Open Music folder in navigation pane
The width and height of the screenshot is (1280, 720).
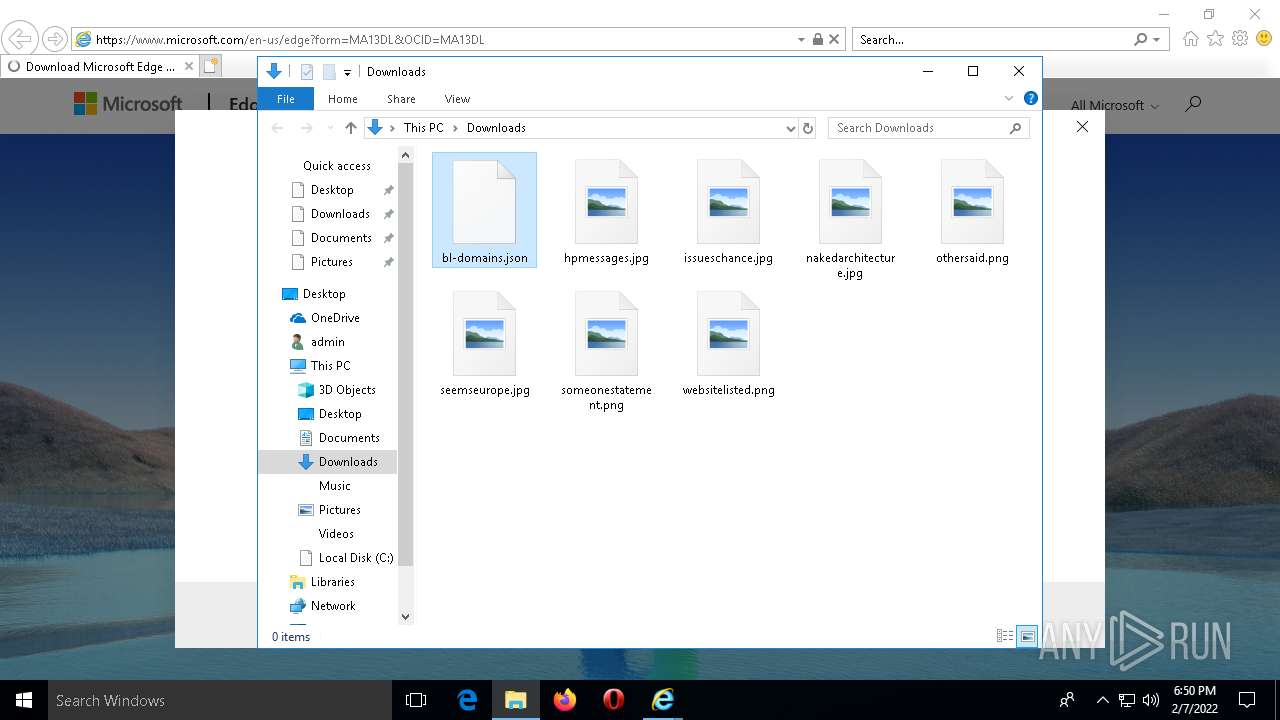(335, 486)
